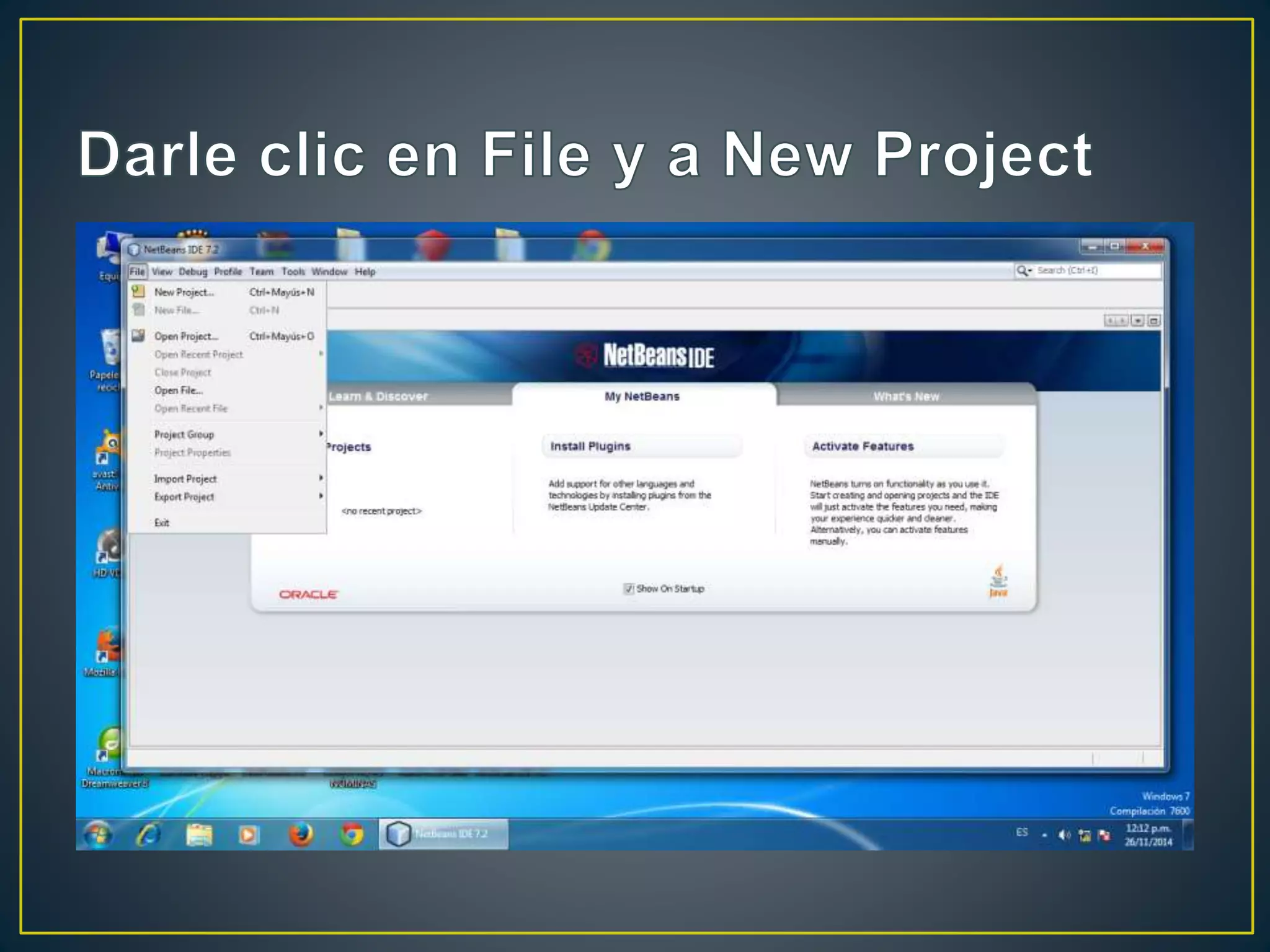Click the tab list dropdown arrow button

click(1138, 320)
